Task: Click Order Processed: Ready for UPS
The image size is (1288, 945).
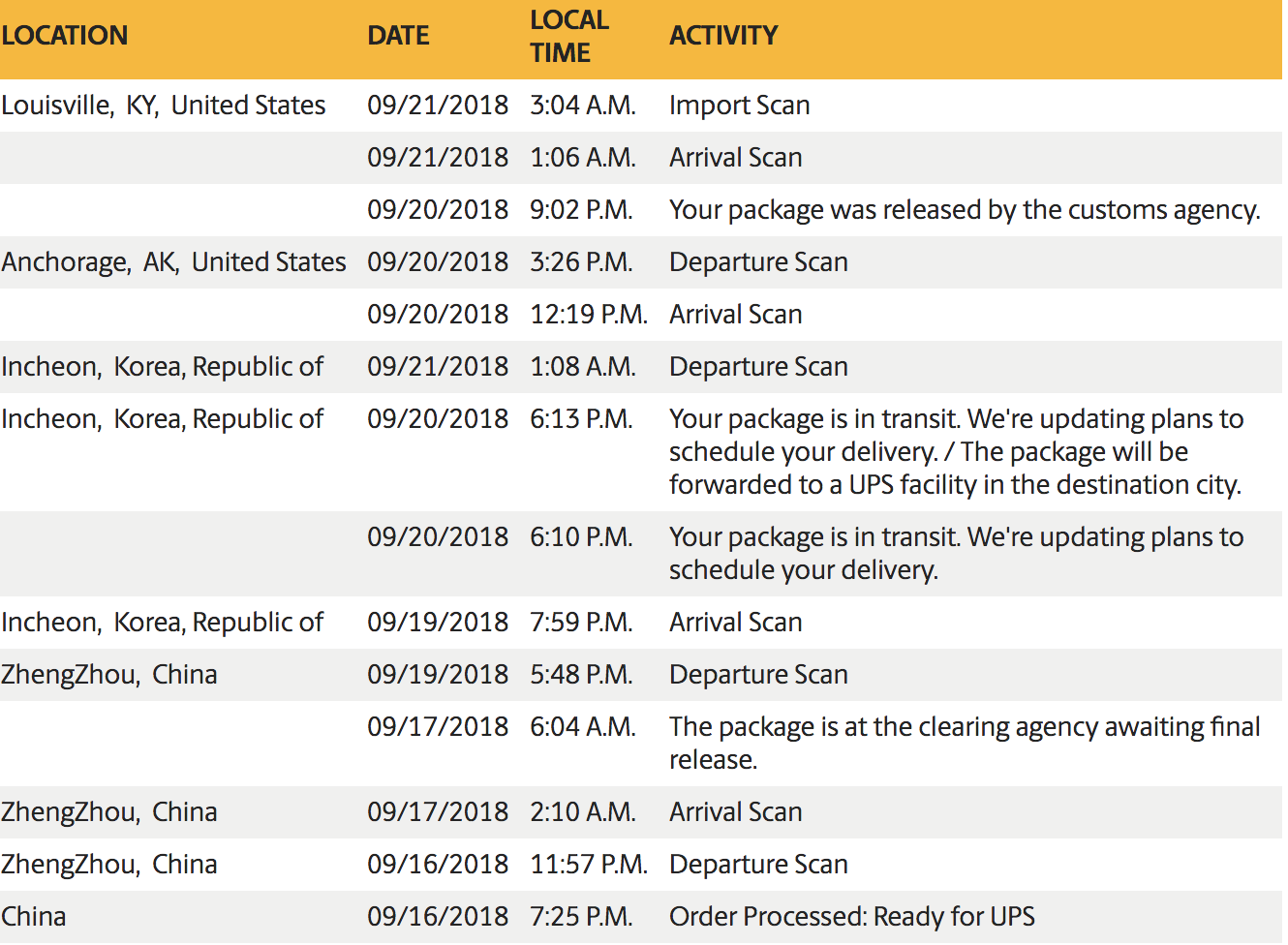Action: (852, 917)
